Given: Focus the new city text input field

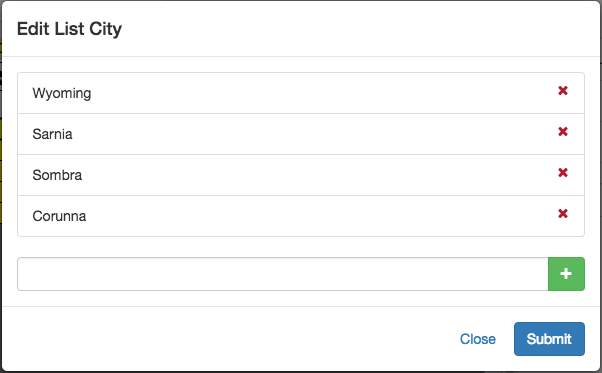Looking at the screenshot, I should tap(283, 274).
